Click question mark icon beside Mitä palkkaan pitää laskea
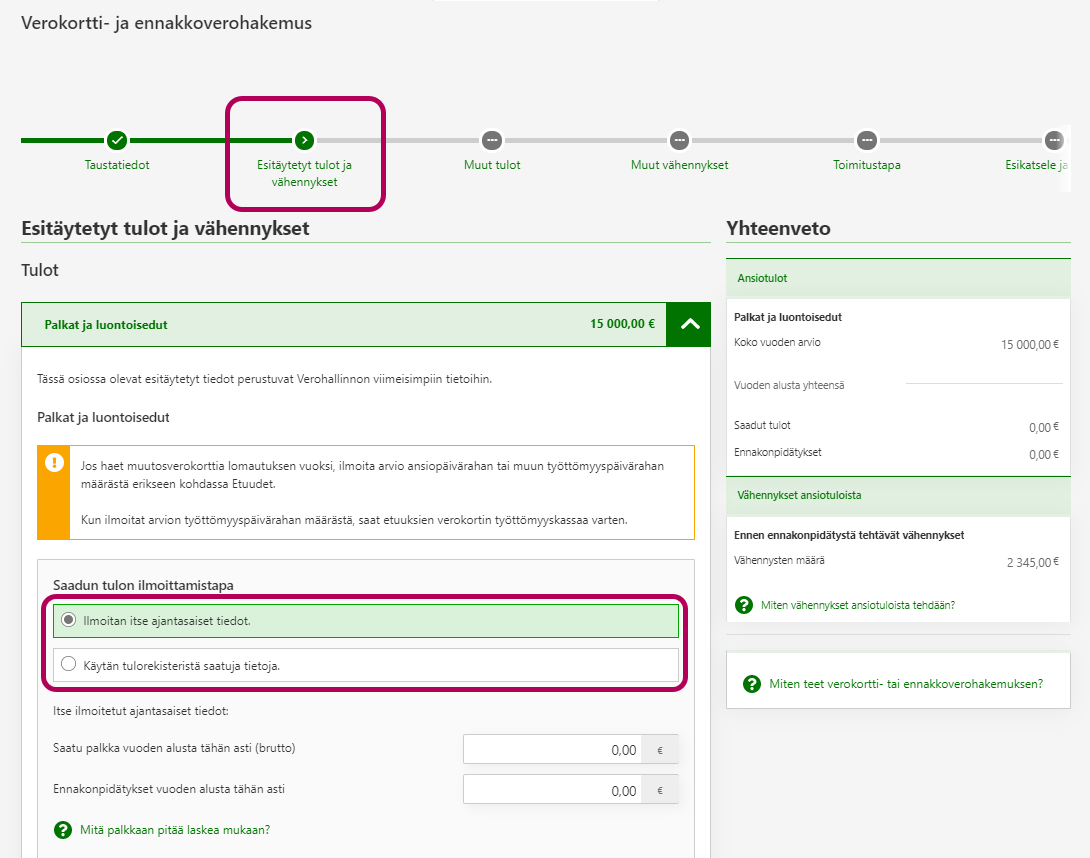Screen dimensions: 1090x858 click(64, 830)
